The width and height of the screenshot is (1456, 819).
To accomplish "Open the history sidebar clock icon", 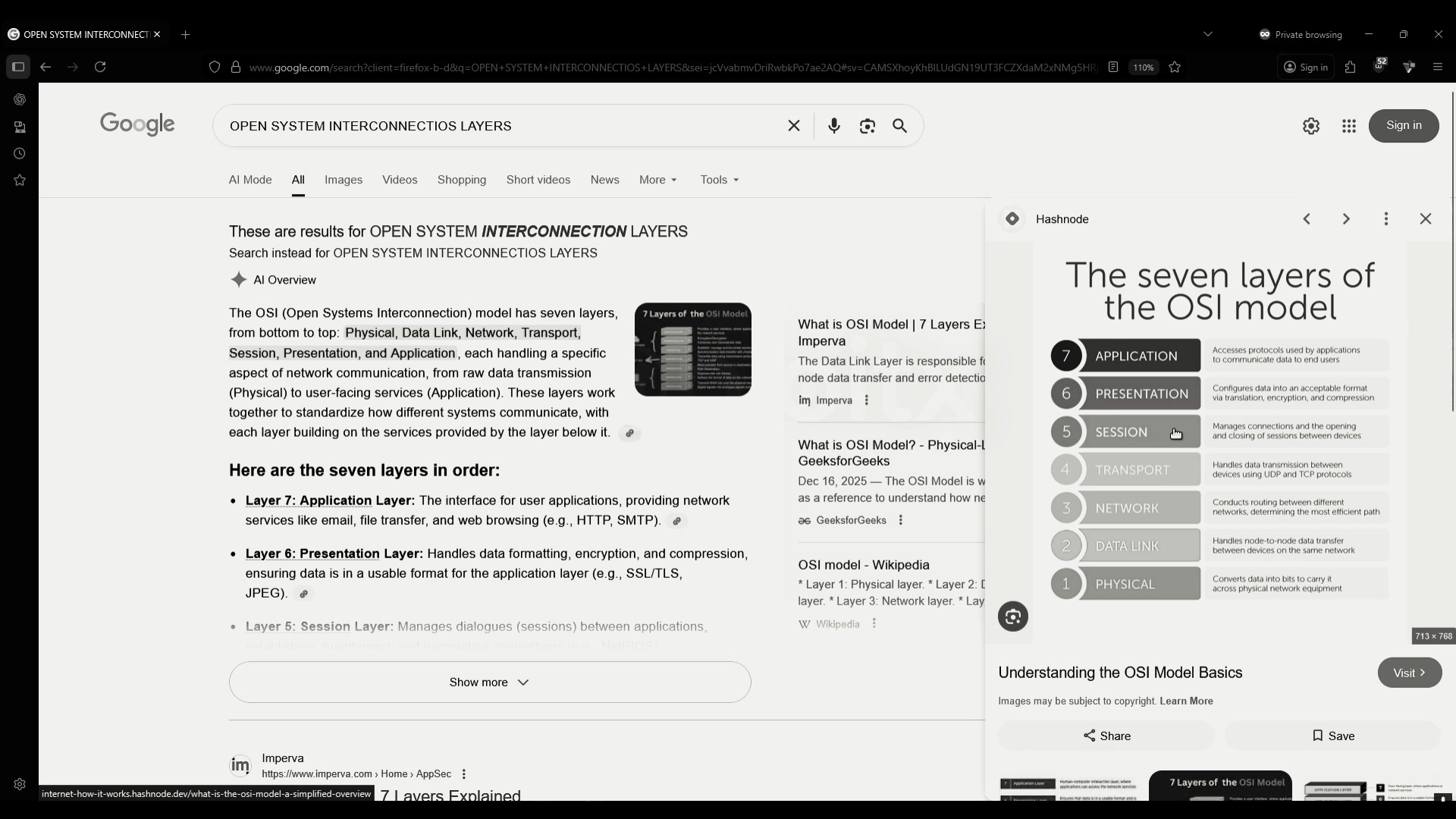I will (x=20, y=153).
